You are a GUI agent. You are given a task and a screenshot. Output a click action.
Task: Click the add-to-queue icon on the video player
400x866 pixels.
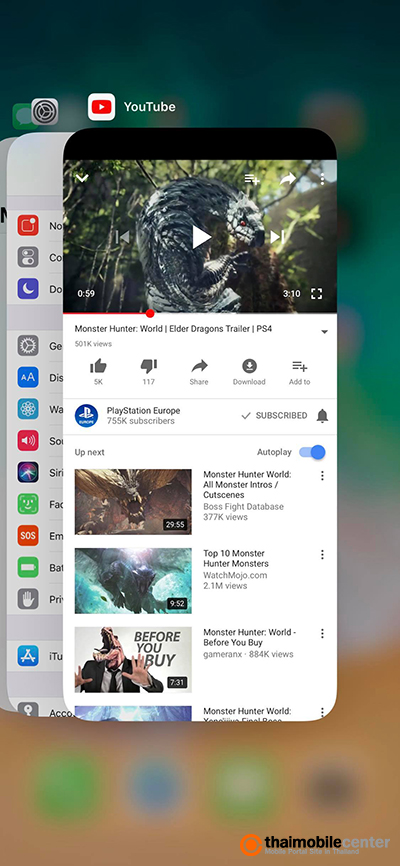[252, 178]
